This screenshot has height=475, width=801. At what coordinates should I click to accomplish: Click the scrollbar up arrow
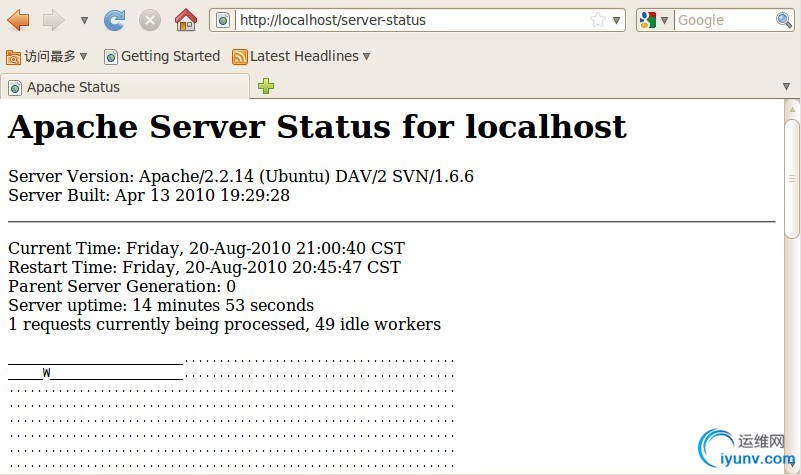(x=792, y=109)
